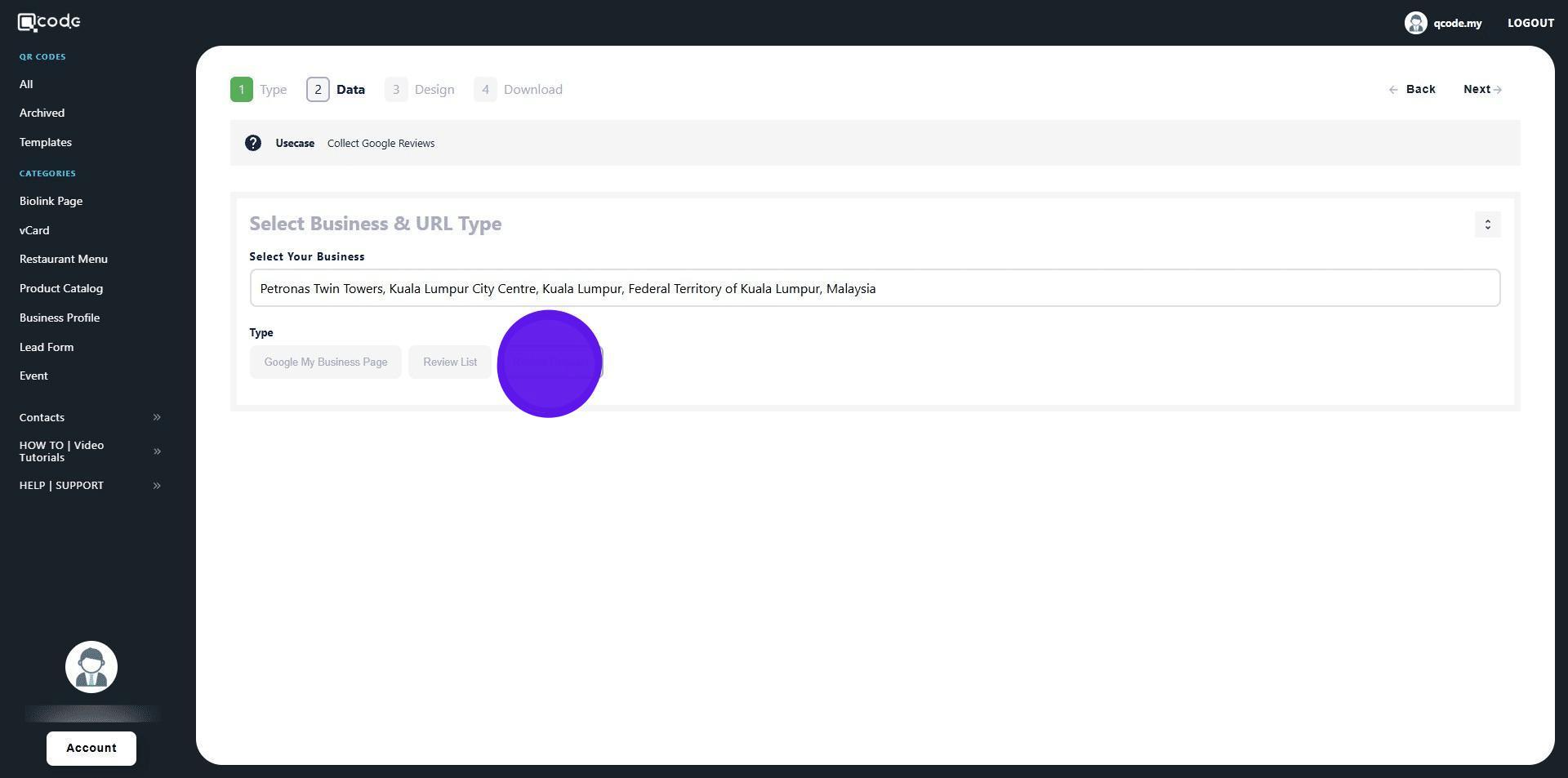Screen dimensions: 1568x778
Task: Open Restaurant Menu category
Action: coord(64,260)
